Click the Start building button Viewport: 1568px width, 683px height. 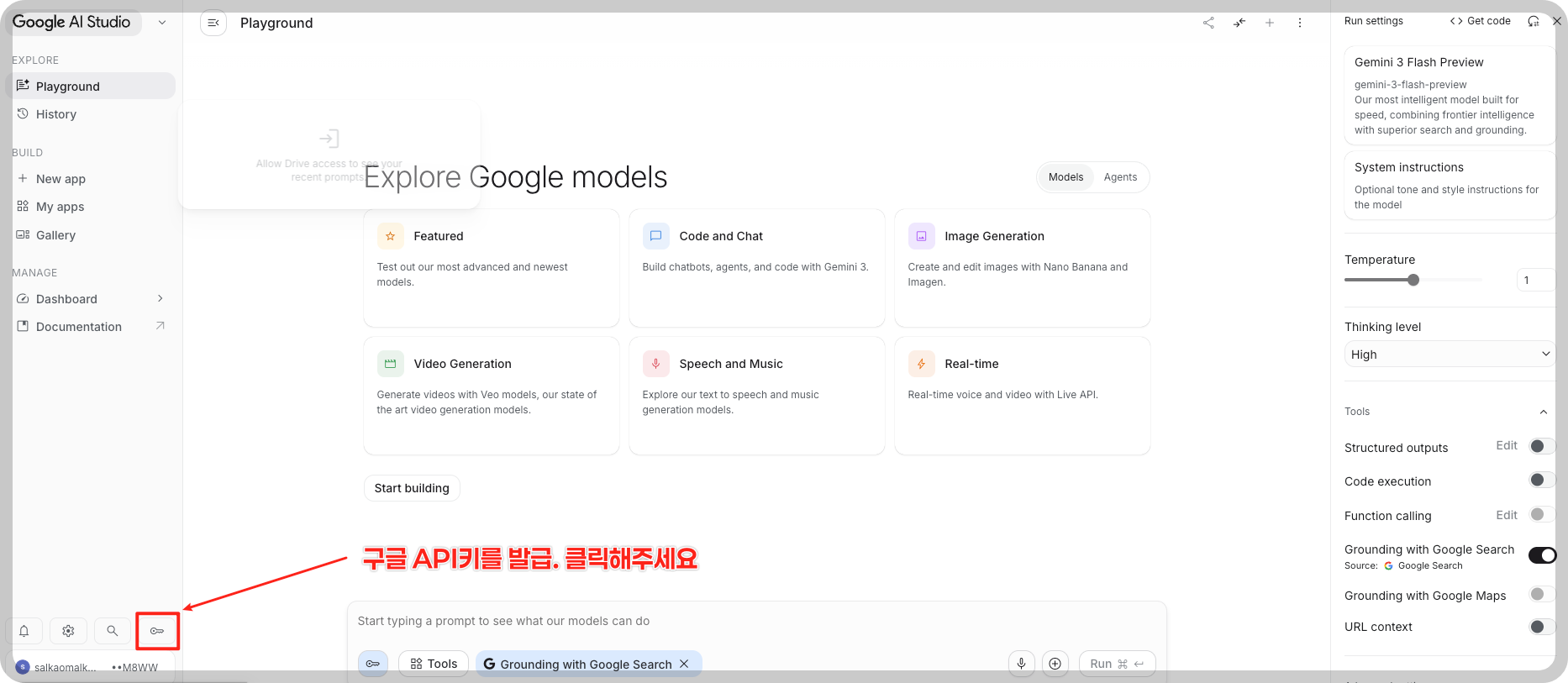coord(412,488)
